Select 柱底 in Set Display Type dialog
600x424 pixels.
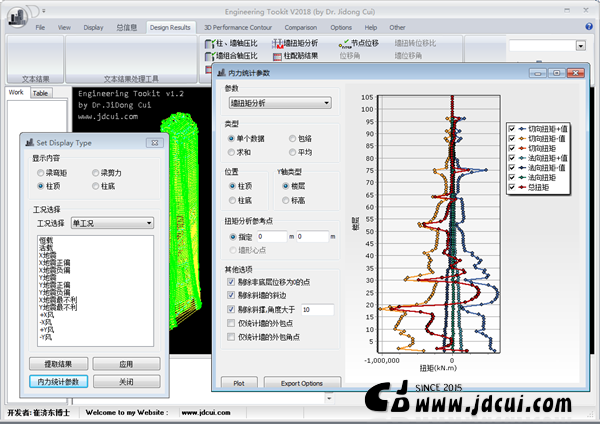(x=95, y=186)
